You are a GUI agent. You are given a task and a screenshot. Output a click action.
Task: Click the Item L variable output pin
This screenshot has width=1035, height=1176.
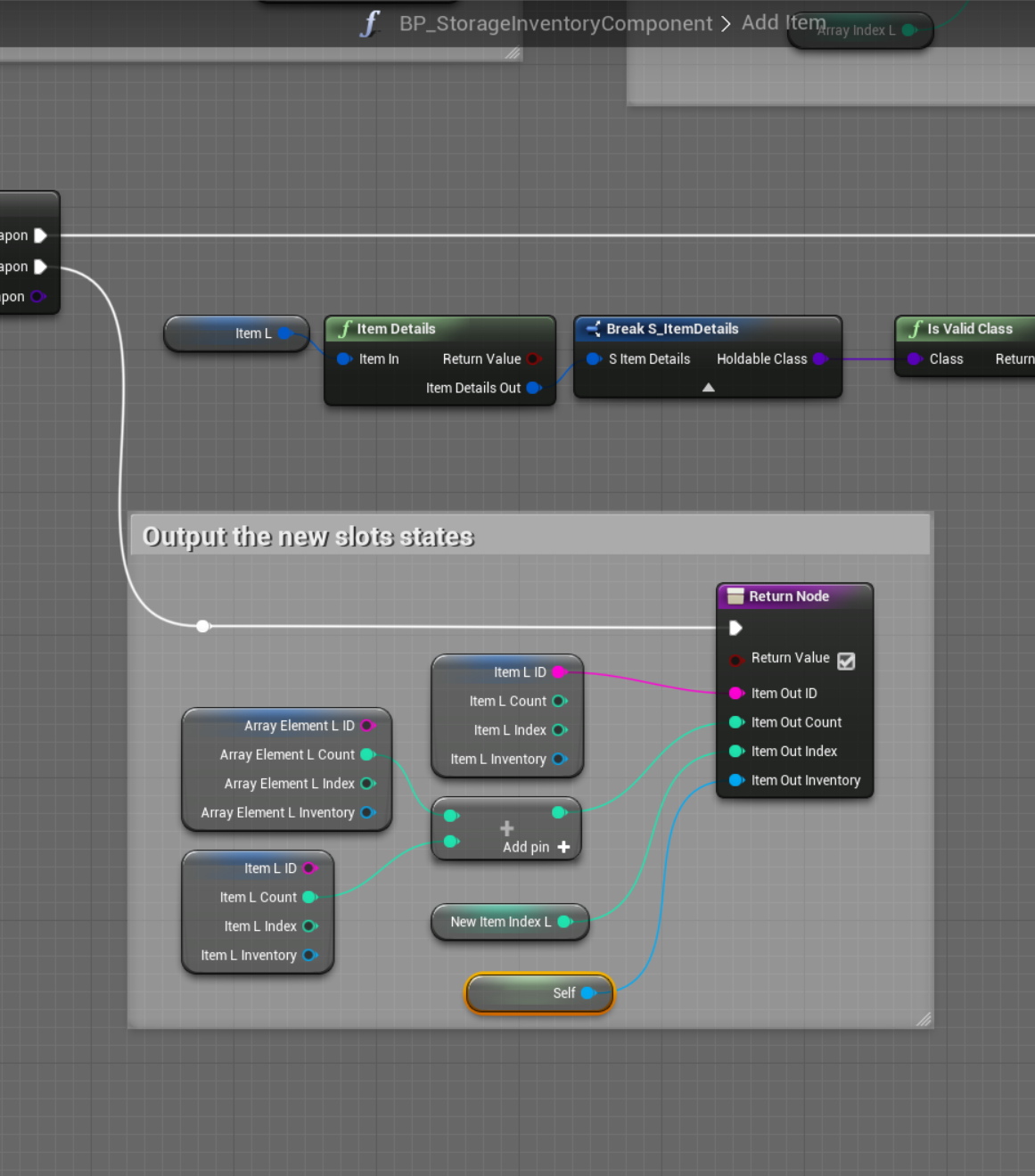(284, 333)
